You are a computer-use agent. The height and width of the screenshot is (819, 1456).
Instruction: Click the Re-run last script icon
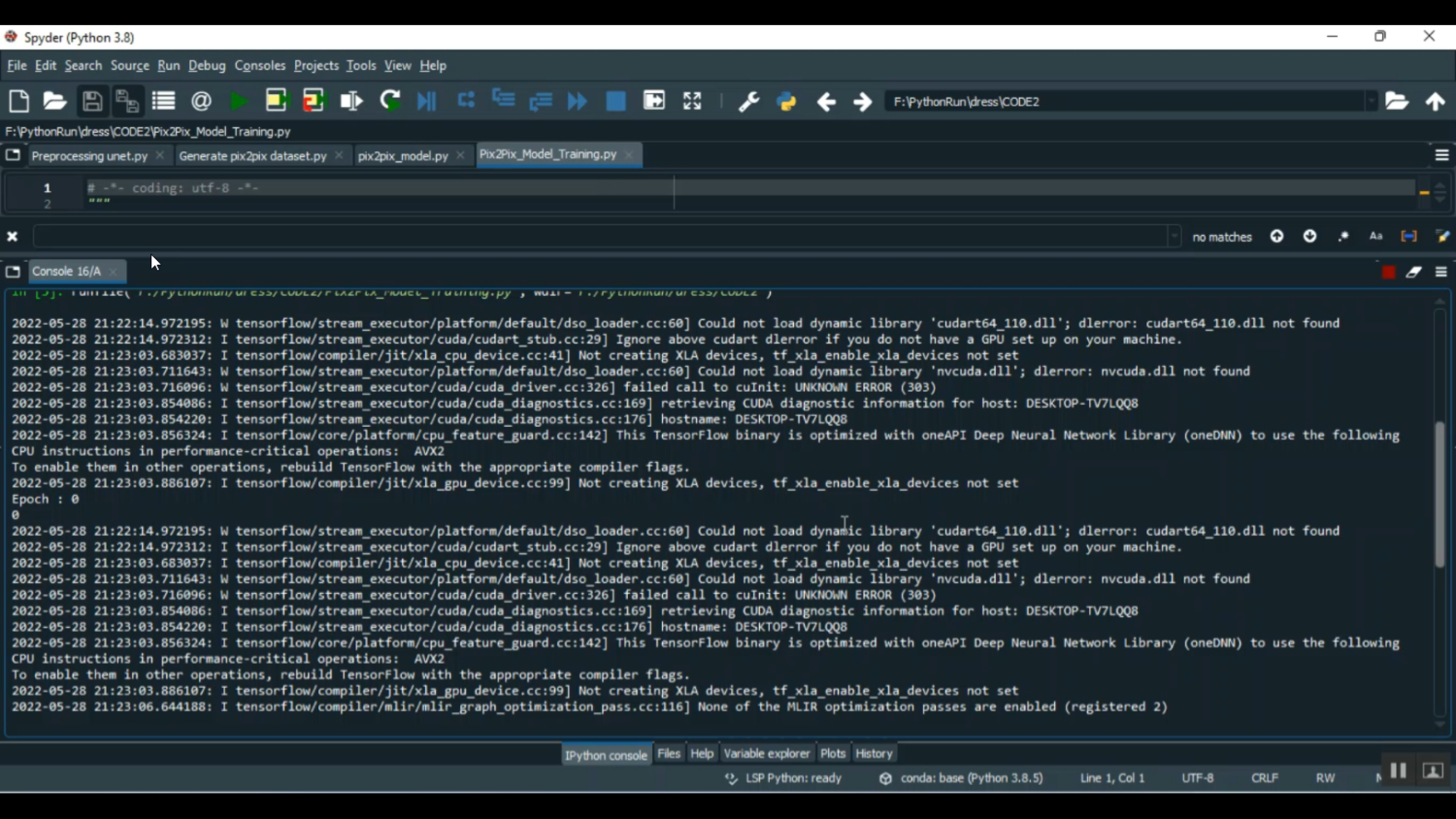click(390, 101)
